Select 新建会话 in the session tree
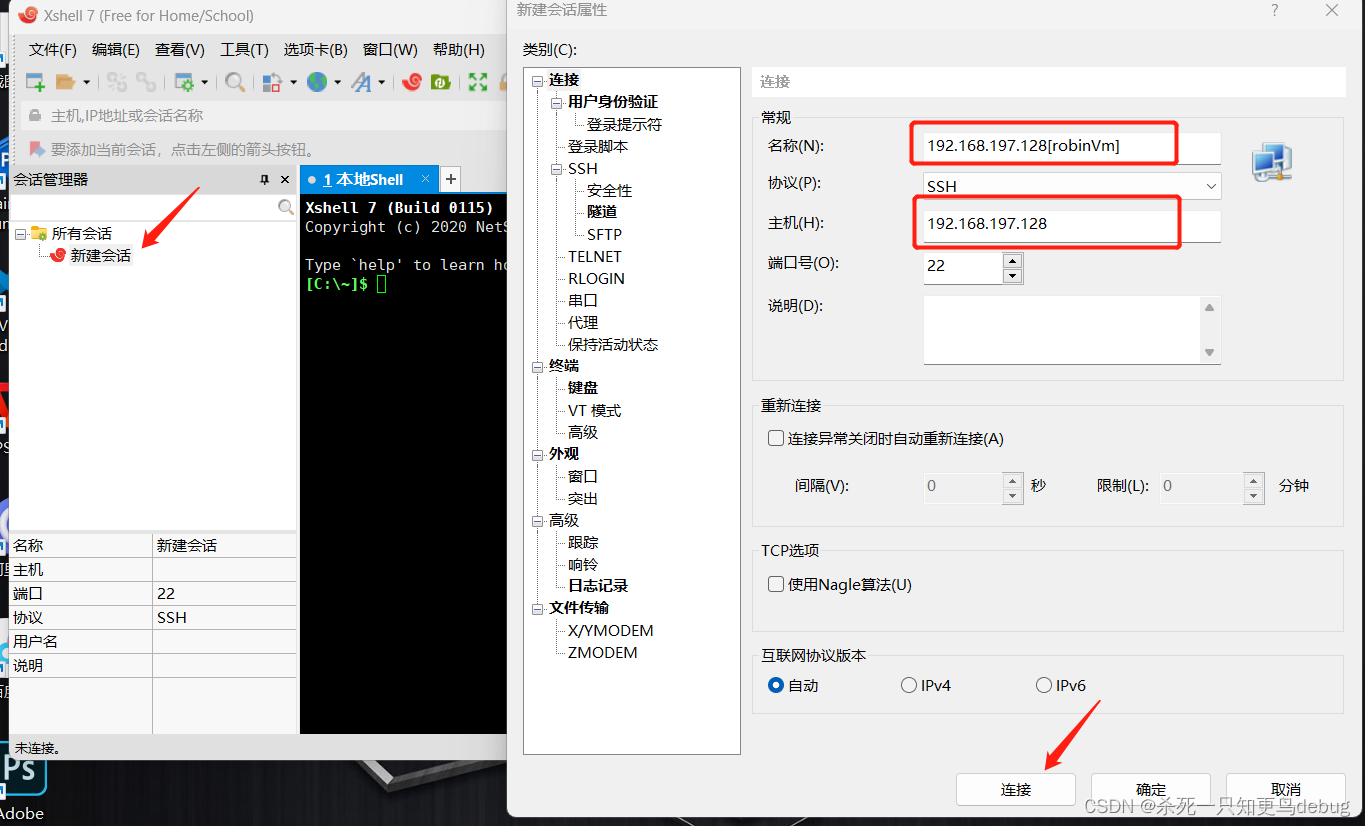Screen dimensions: 1365x826 100,255
